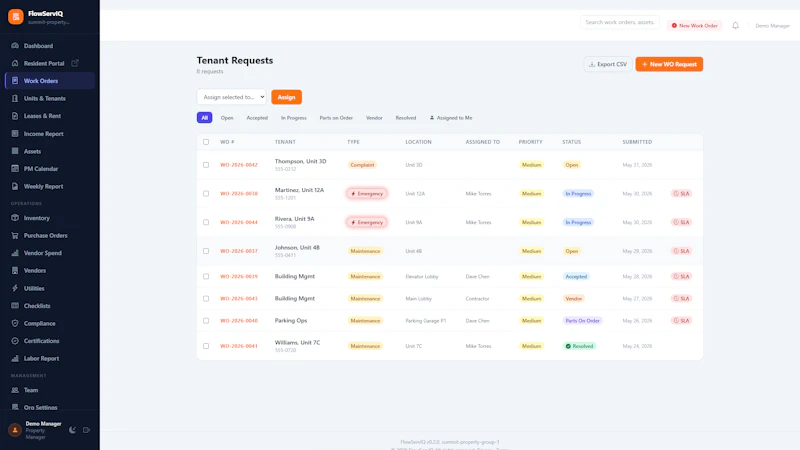The height and width of the screenshot is (450, 800).
Task: Toggle the select-all header checkbox
Action: (206, 142)
